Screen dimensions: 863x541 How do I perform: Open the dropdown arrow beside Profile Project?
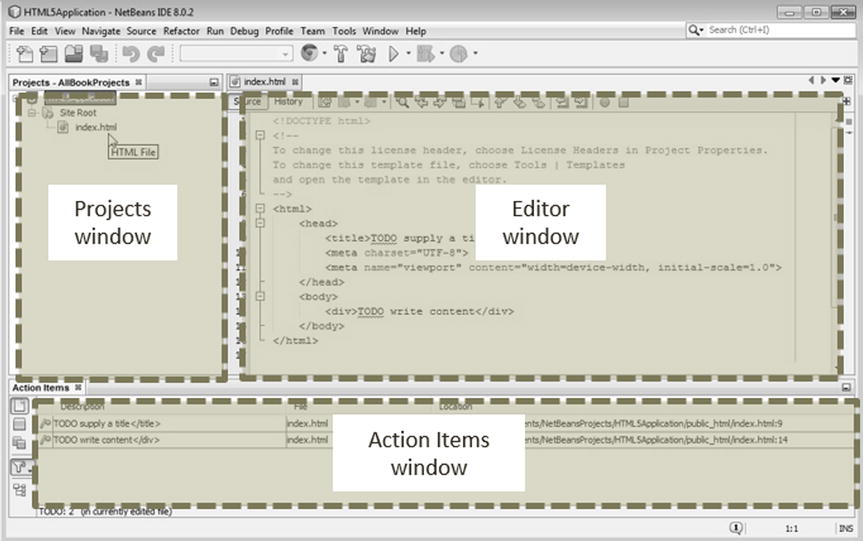475,53
